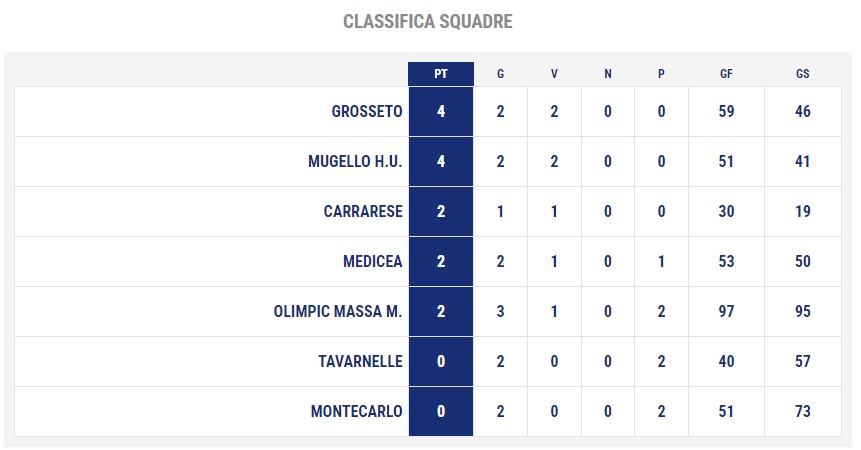Click Grosseto's points cell showing 4
Viewport: 861px width, 450px height.
[x=440, y=111]
